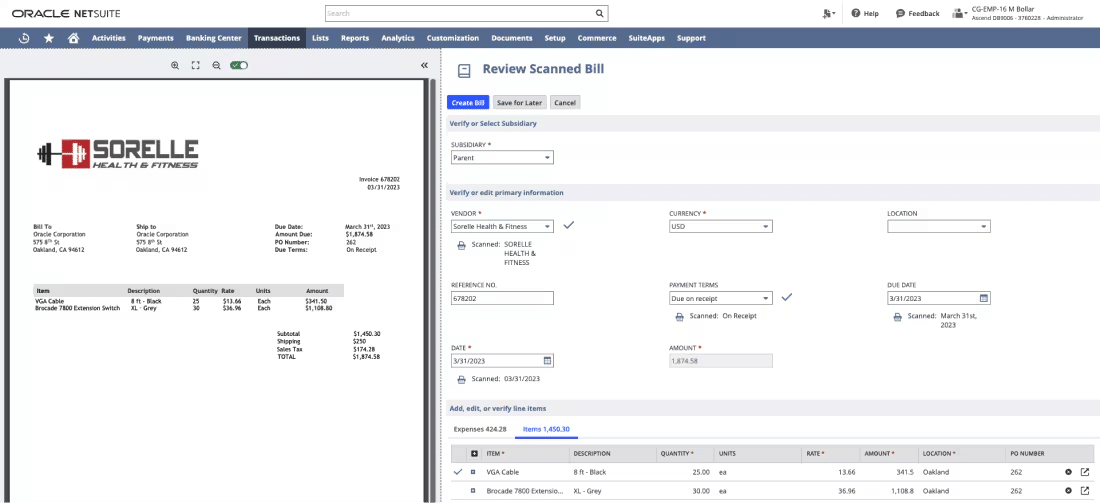The height and width of the screenshot is (503, 1100).
Task: Zoom in on the scanned invoice
Action: (x=175, y=65)
